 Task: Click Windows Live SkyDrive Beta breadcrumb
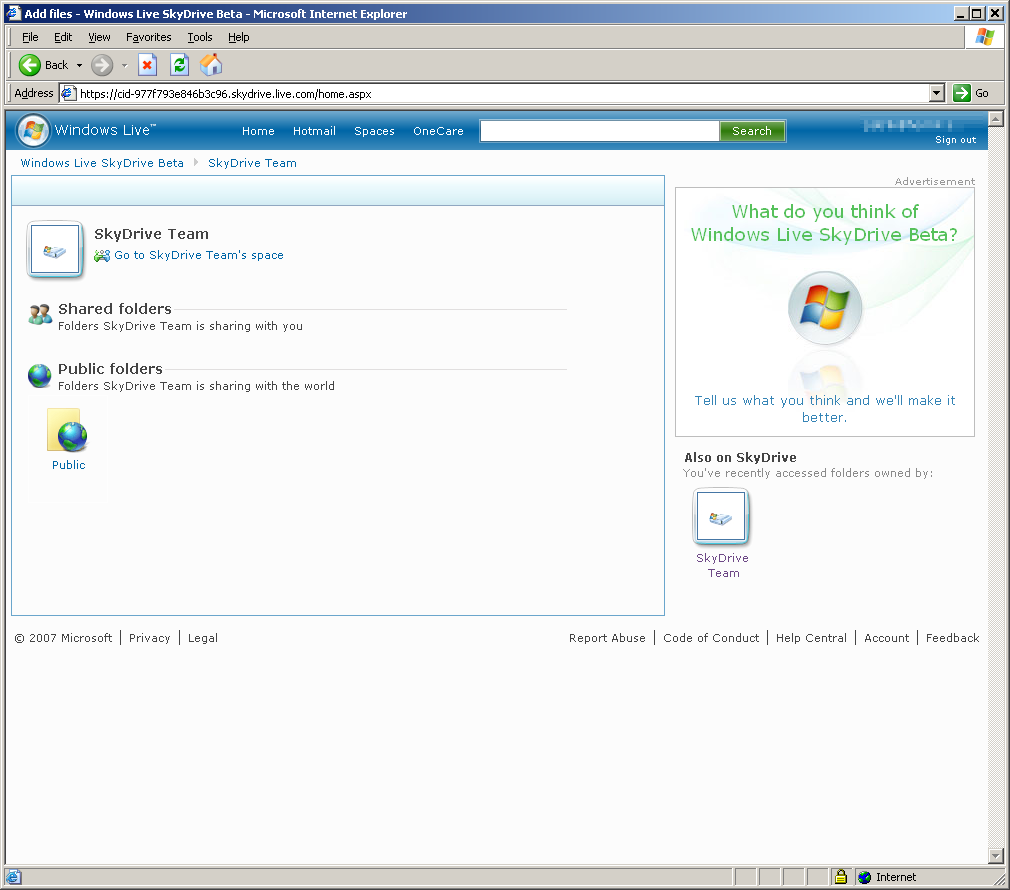pos(102,163)
